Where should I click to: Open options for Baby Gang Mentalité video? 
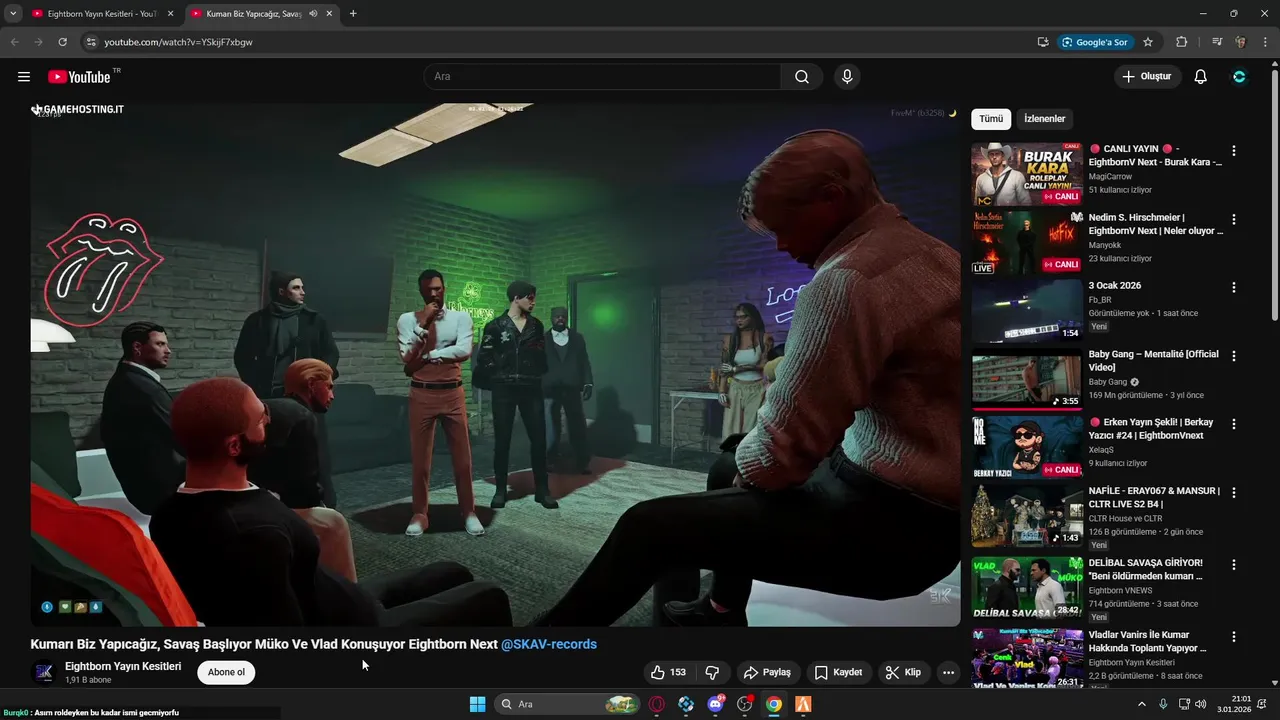(x=1233, y=355)
